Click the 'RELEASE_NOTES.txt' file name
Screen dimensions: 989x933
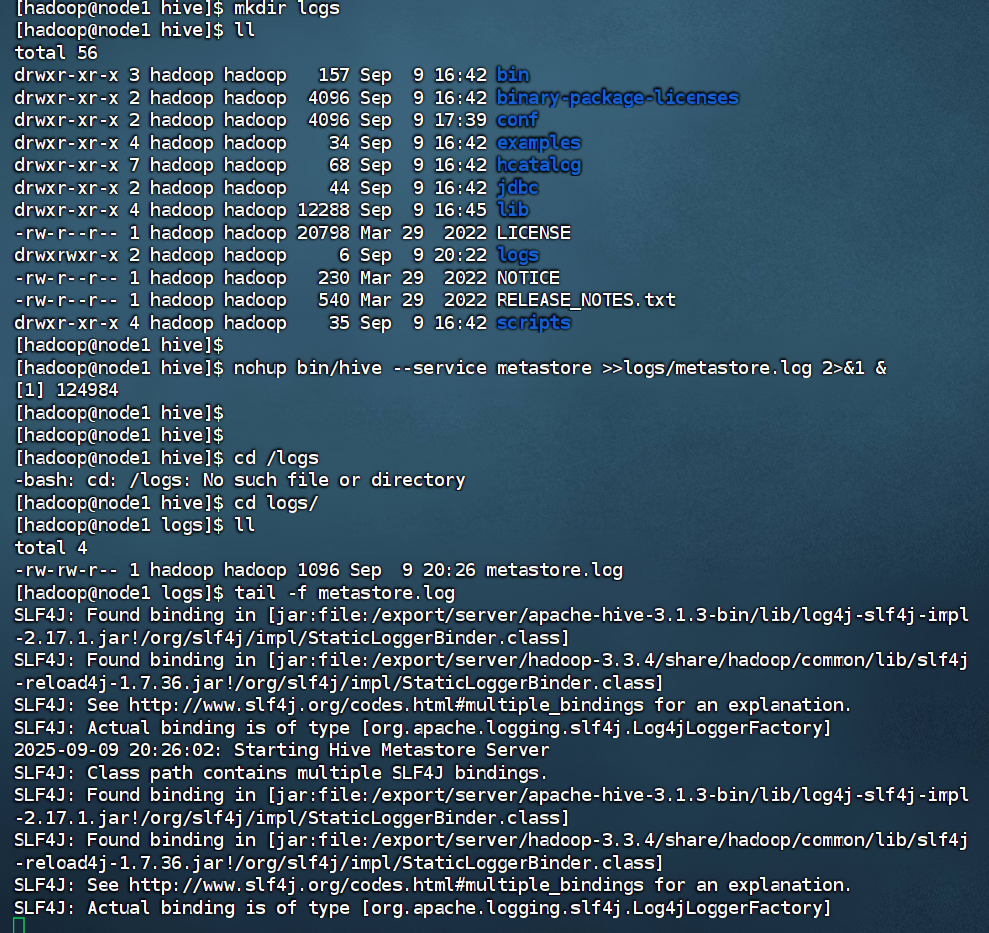coord(586,300)
